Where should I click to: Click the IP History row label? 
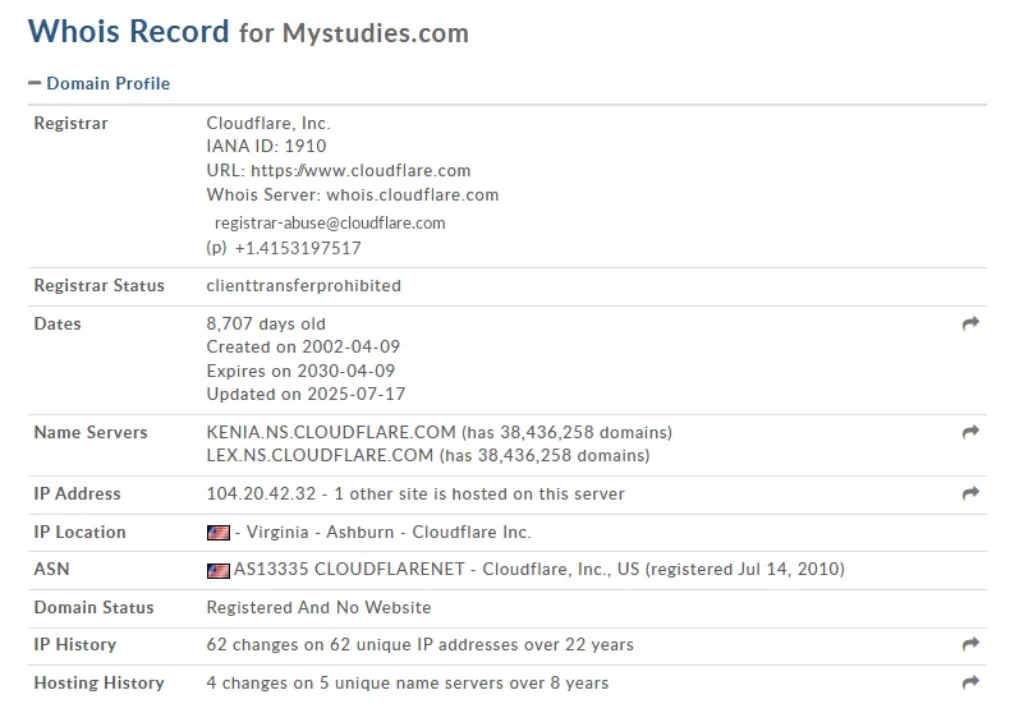(x=75, y=644)
